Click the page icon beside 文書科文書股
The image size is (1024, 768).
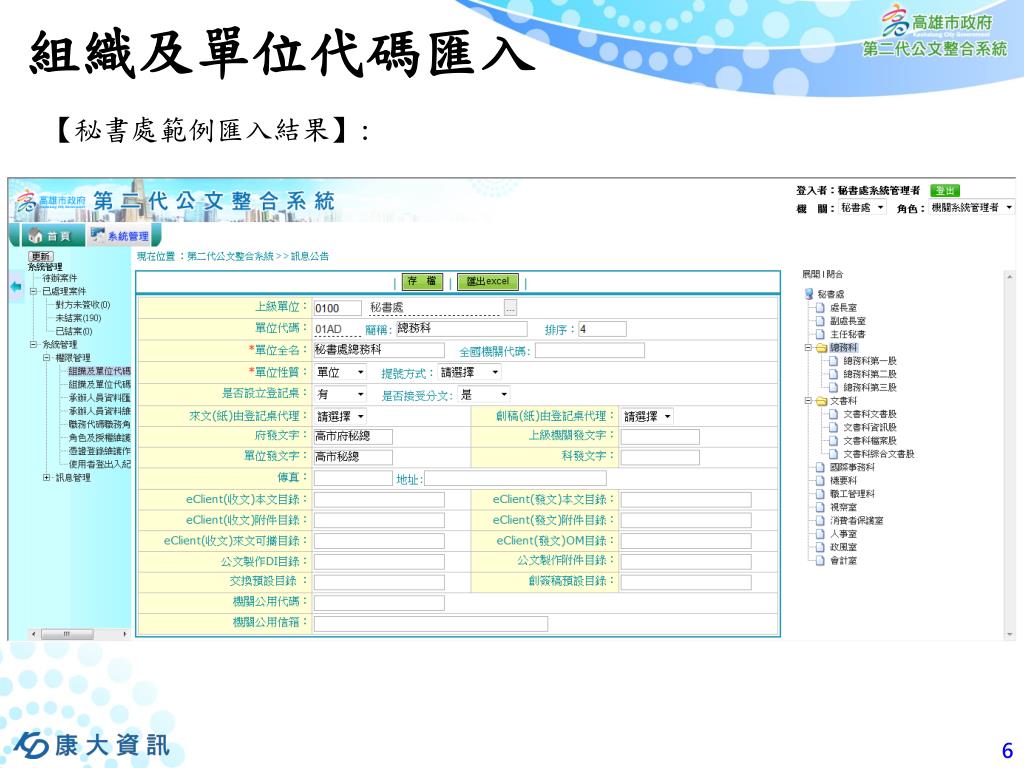833,414
